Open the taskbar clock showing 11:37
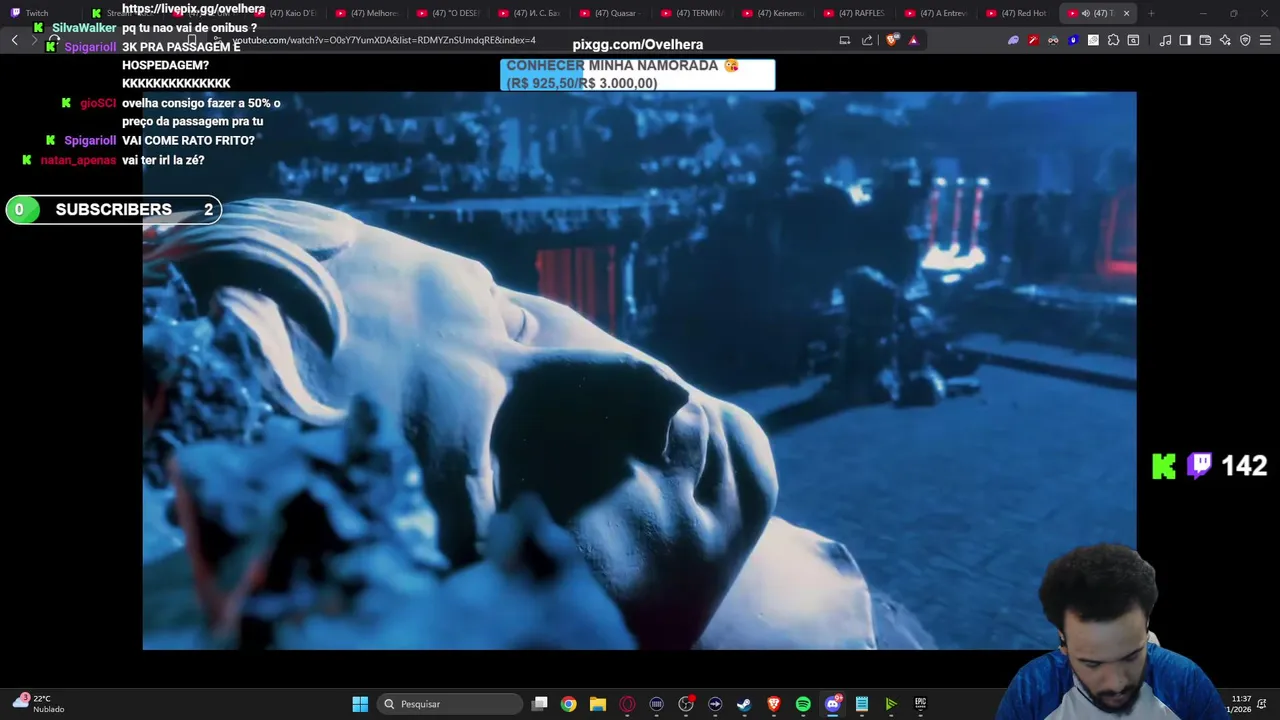This screenshot has height=720, width=1280. [x=1240, y=704]
